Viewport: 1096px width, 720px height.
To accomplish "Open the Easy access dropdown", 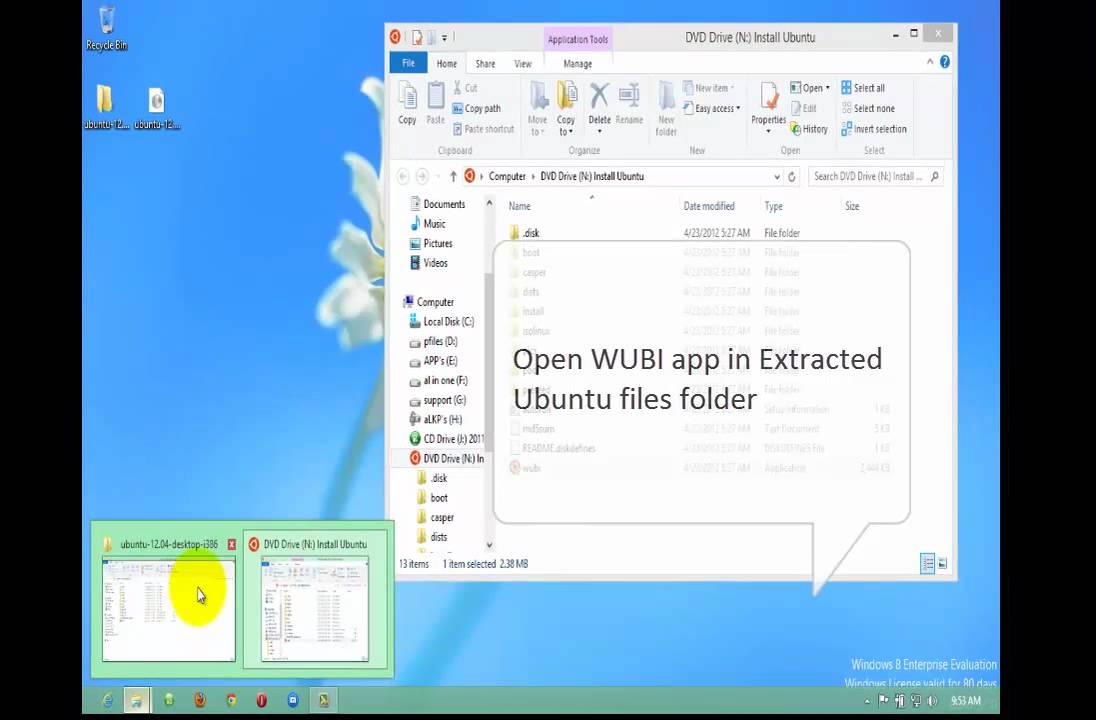I will (712, 108).
